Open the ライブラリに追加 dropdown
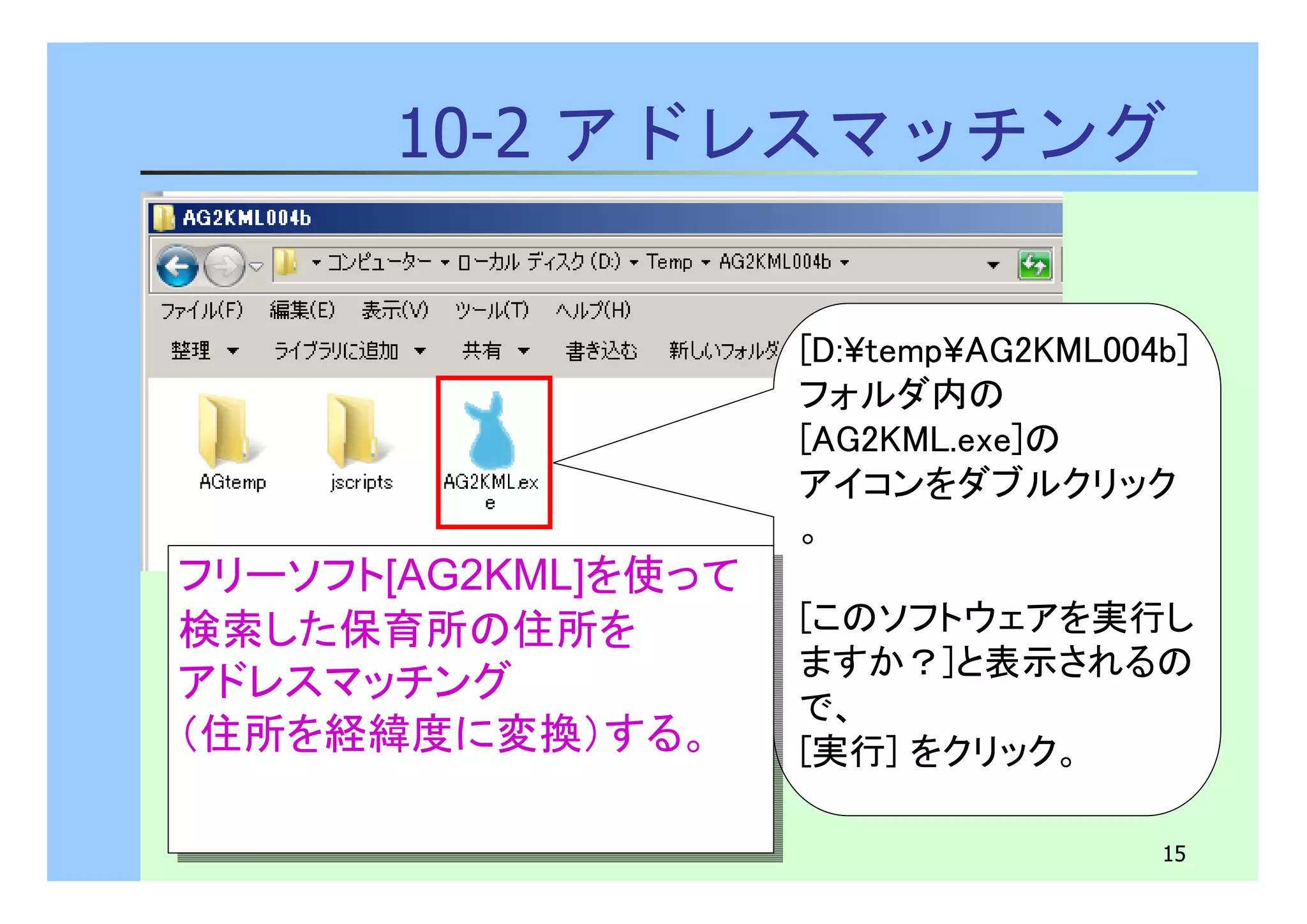This screenshot has width=1307, height=924. click(350, 350)
